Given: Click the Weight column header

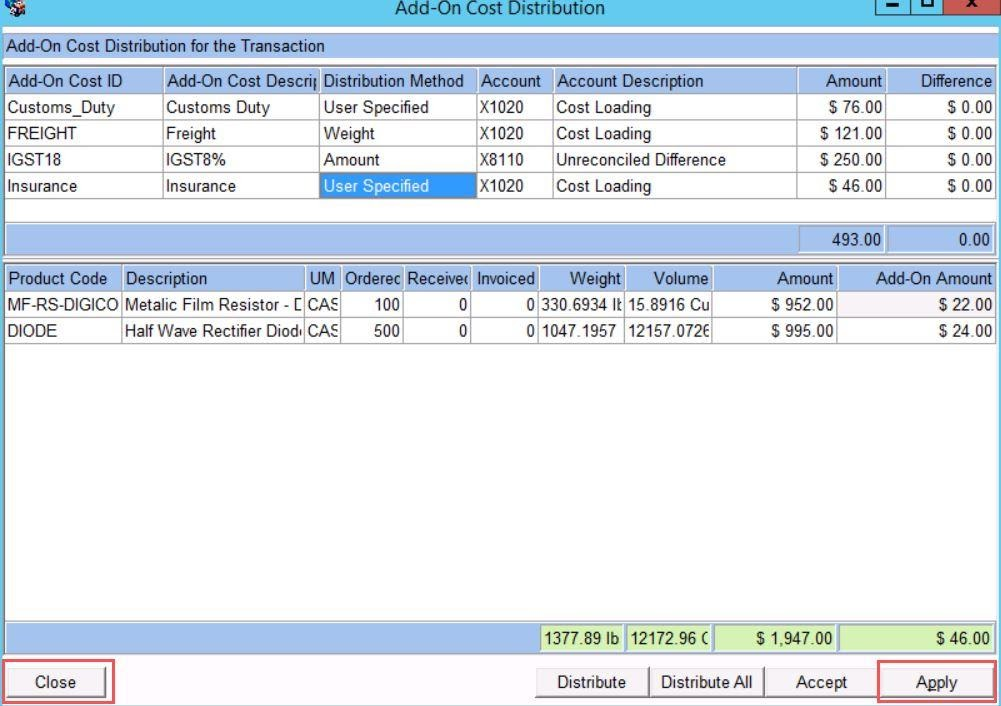Looking at the screenshot, I should tap(582, 279).
